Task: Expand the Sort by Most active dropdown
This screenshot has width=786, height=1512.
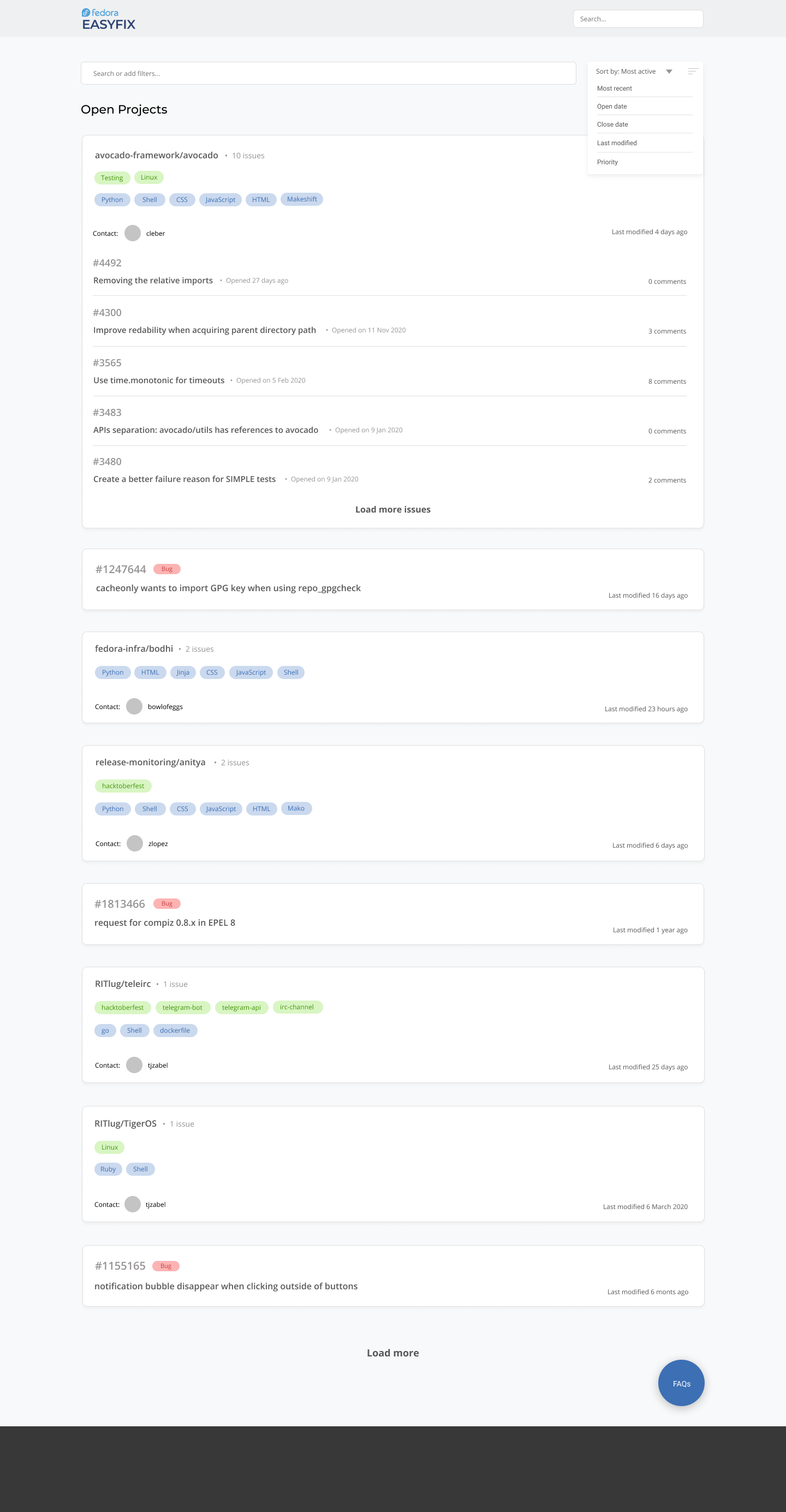Action: [634, 72]
